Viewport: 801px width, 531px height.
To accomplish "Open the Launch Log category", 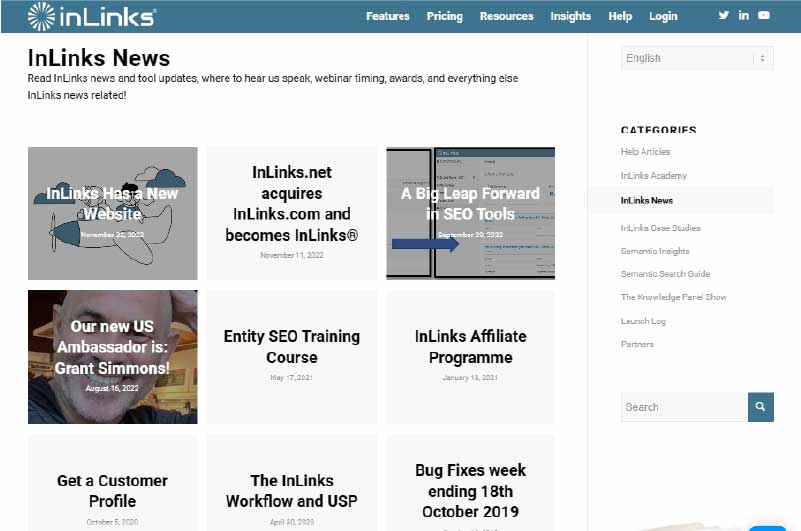I will click(x=643, y=321).
